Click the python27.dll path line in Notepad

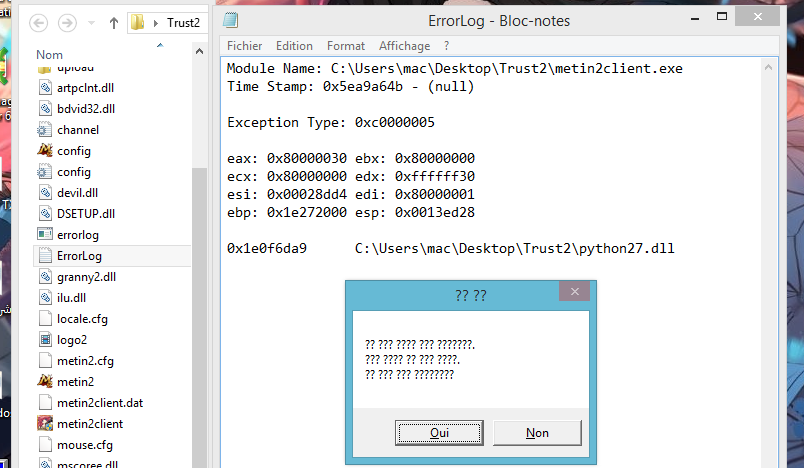point(451,249)
